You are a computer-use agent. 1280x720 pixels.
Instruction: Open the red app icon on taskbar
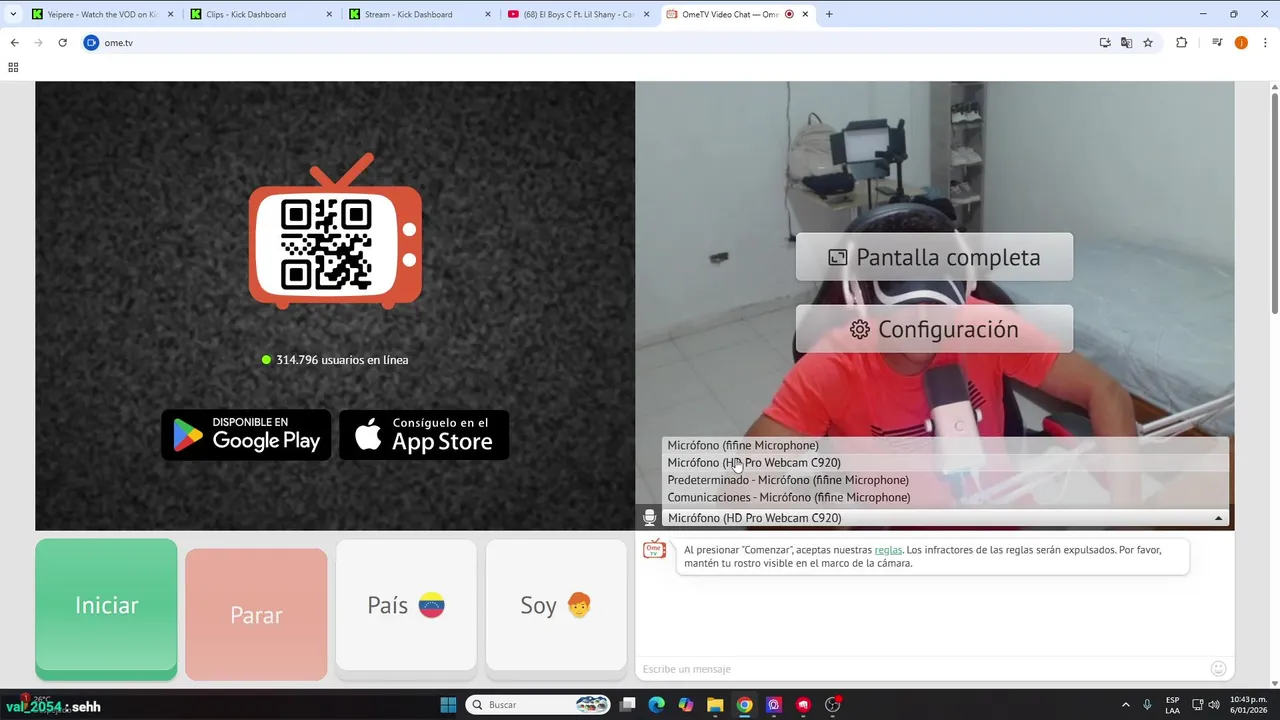[x=803, y=705]
